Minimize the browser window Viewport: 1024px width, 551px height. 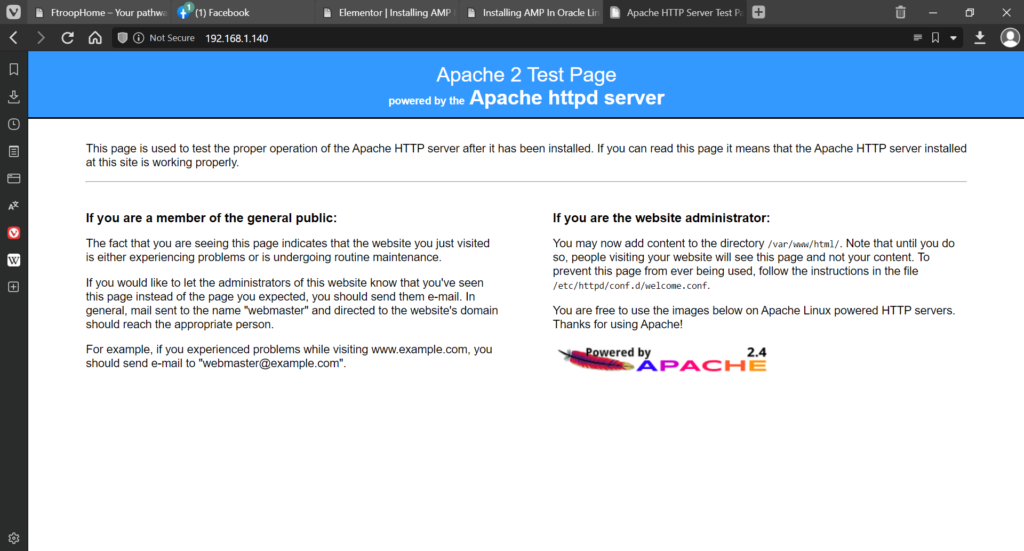(933, 12)
